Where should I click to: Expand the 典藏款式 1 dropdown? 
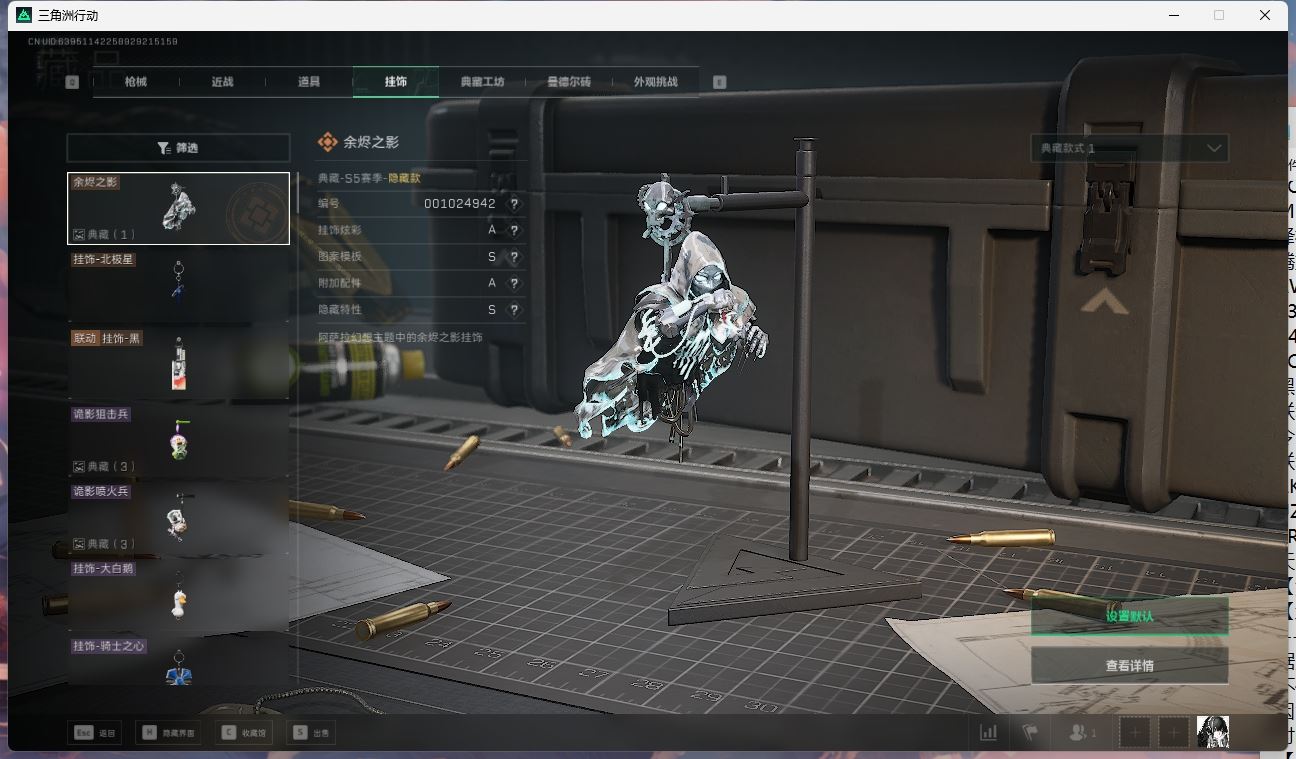[1129, 148]
